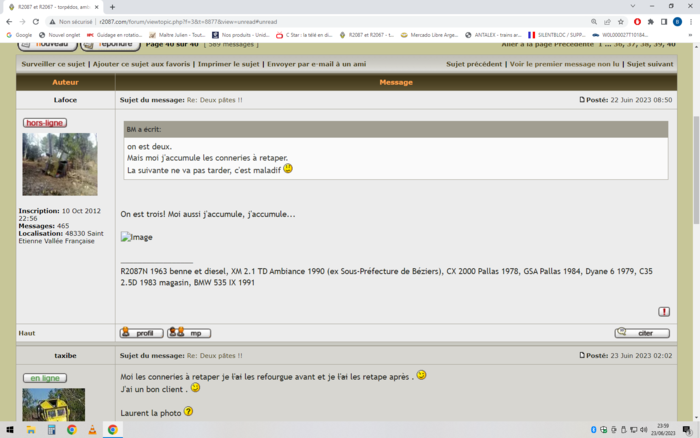Click the taskbar volume icon
The height and width of the screenshot is (438, 700).
click(643, 430)
